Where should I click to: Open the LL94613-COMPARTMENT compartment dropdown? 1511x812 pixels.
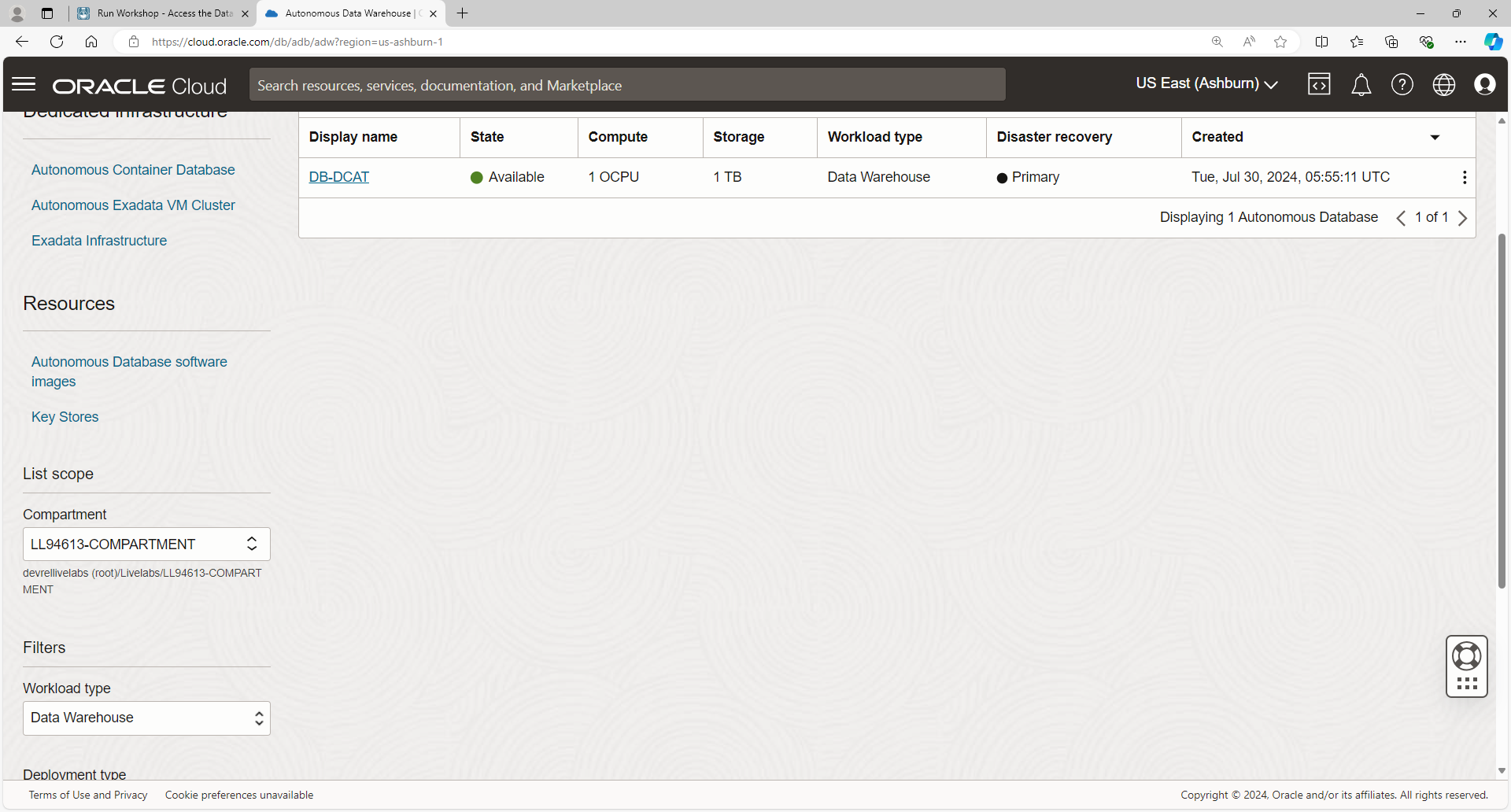tap(146, 544)
